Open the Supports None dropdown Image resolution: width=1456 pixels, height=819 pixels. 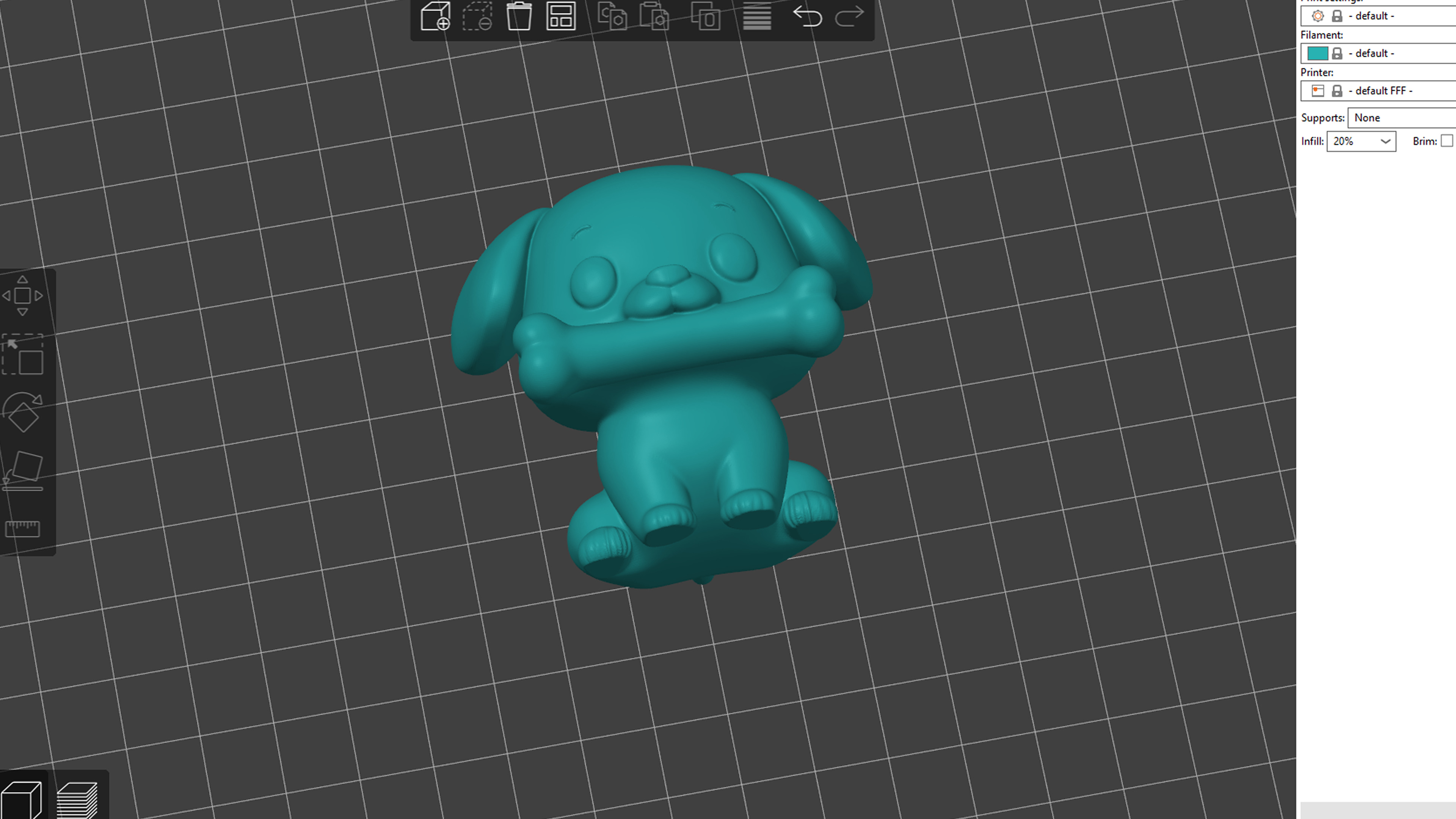1402,118
